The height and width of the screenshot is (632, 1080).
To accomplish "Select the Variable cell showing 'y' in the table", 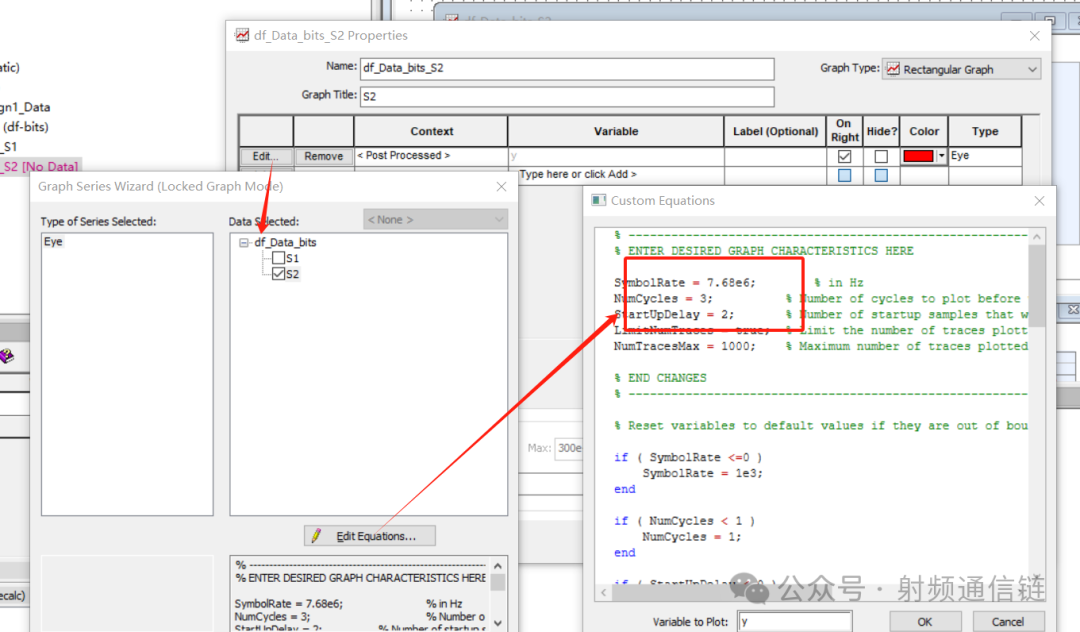I will click(616, 156).
